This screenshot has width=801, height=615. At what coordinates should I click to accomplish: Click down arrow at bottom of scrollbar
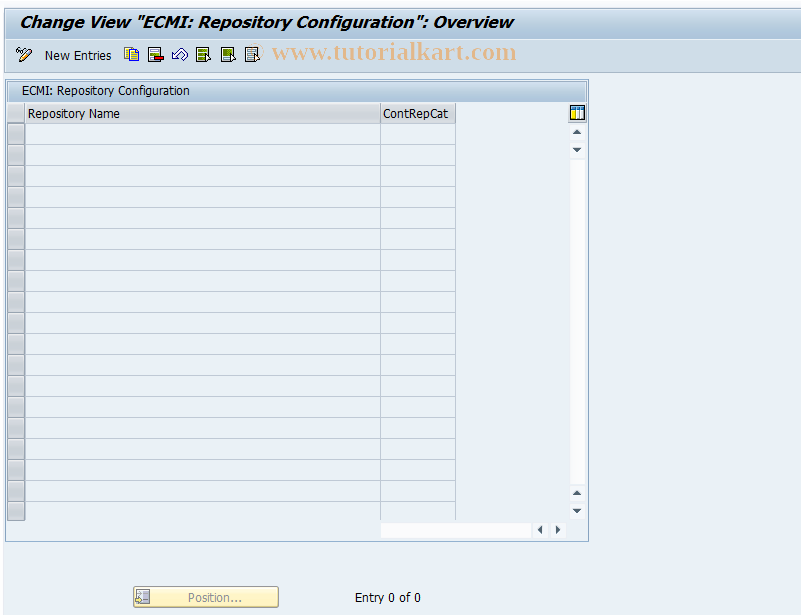pyautogui.click(x=577, y=511)
